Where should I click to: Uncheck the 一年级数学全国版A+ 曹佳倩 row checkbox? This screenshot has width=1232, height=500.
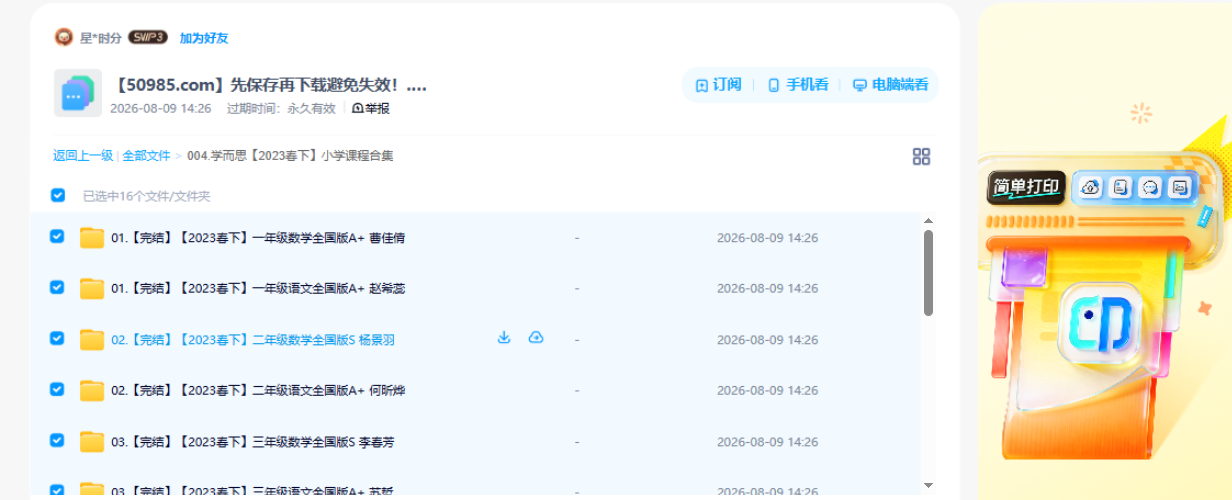57,237
